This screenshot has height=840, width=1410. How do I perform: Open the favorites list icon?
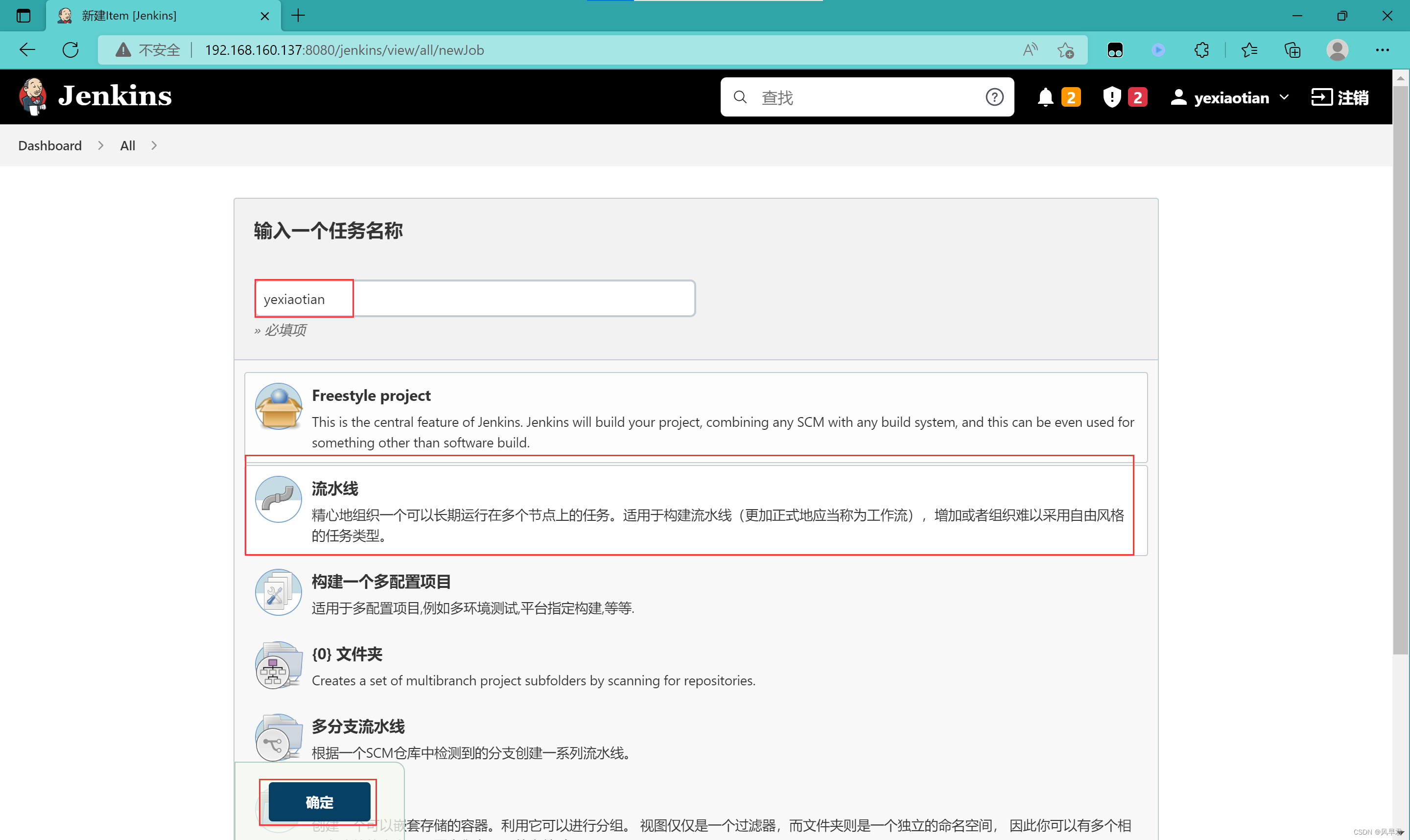coord(1248,50)
